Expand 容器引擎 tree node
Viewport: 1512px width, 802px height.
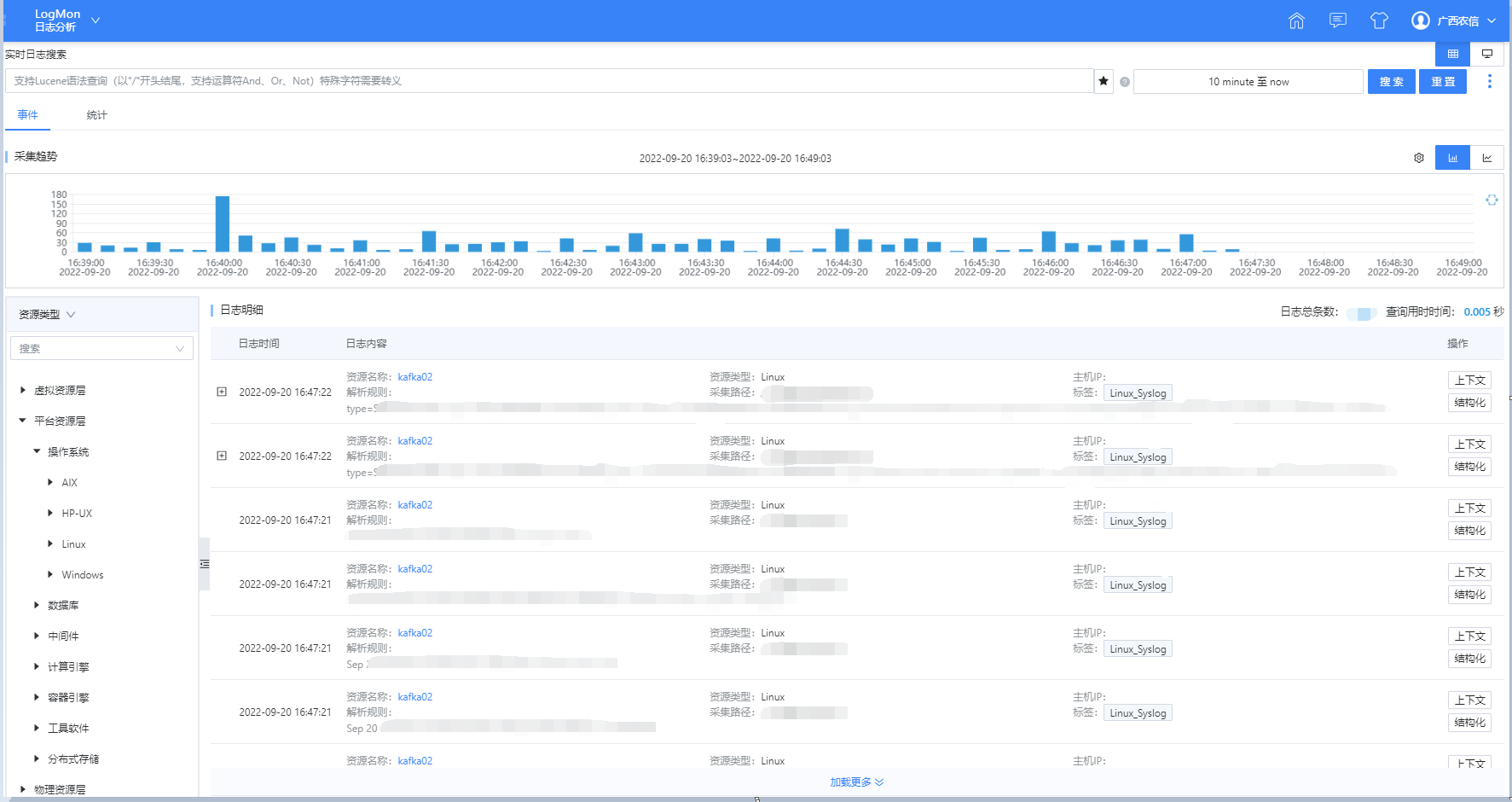pyautogui.click(x=37, y=697)
